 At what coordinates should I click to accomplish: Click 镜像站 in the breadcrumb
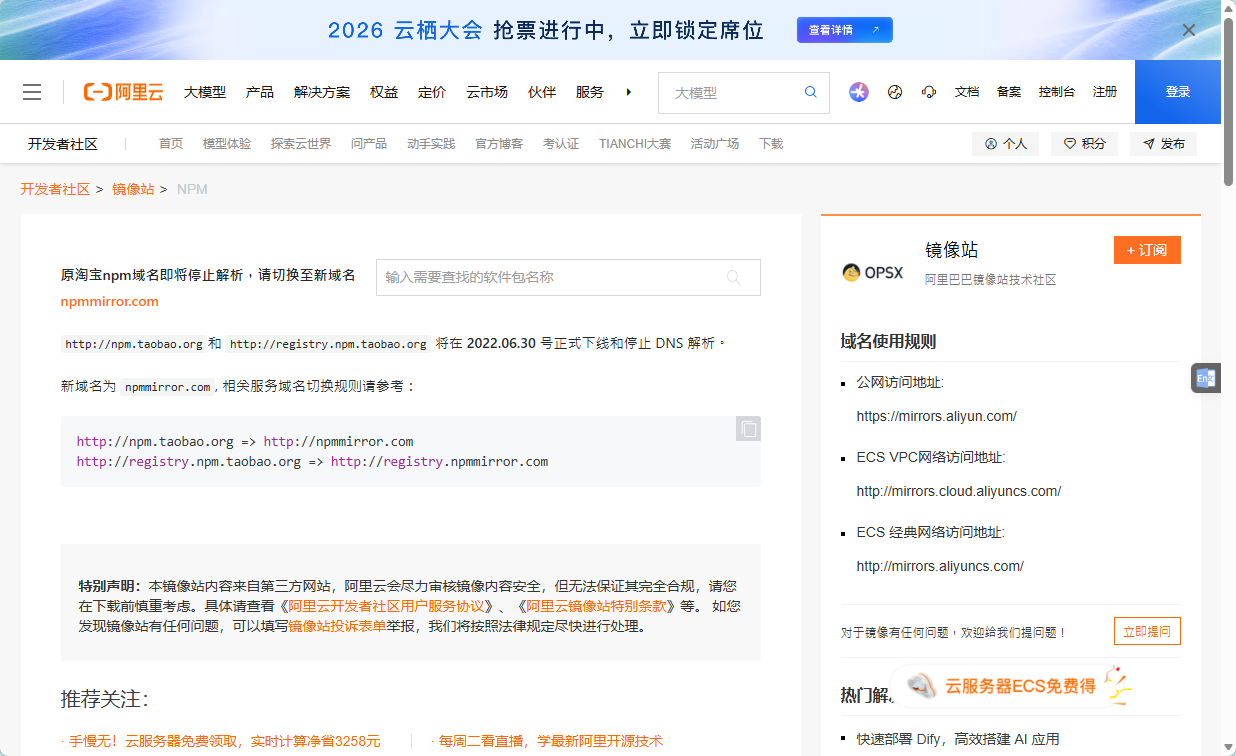click(x=133, y=189)
